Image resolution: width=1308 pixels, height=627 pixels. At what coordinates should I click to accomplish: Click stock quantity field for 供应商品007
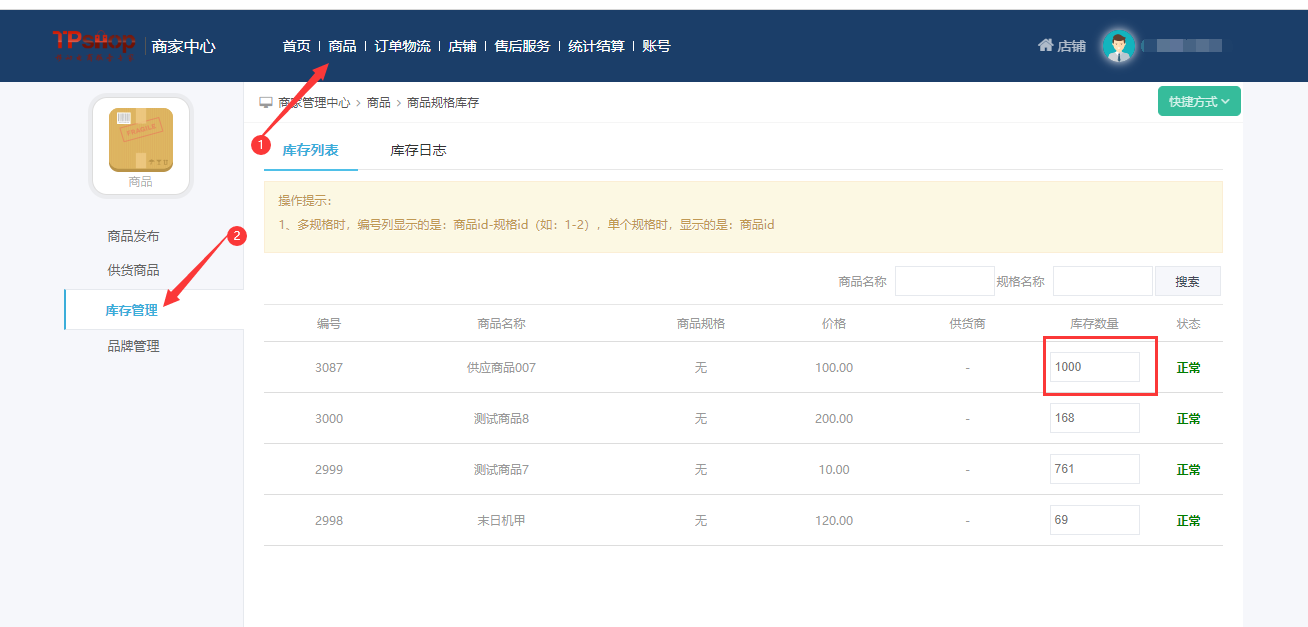(x=1094, y=367)
